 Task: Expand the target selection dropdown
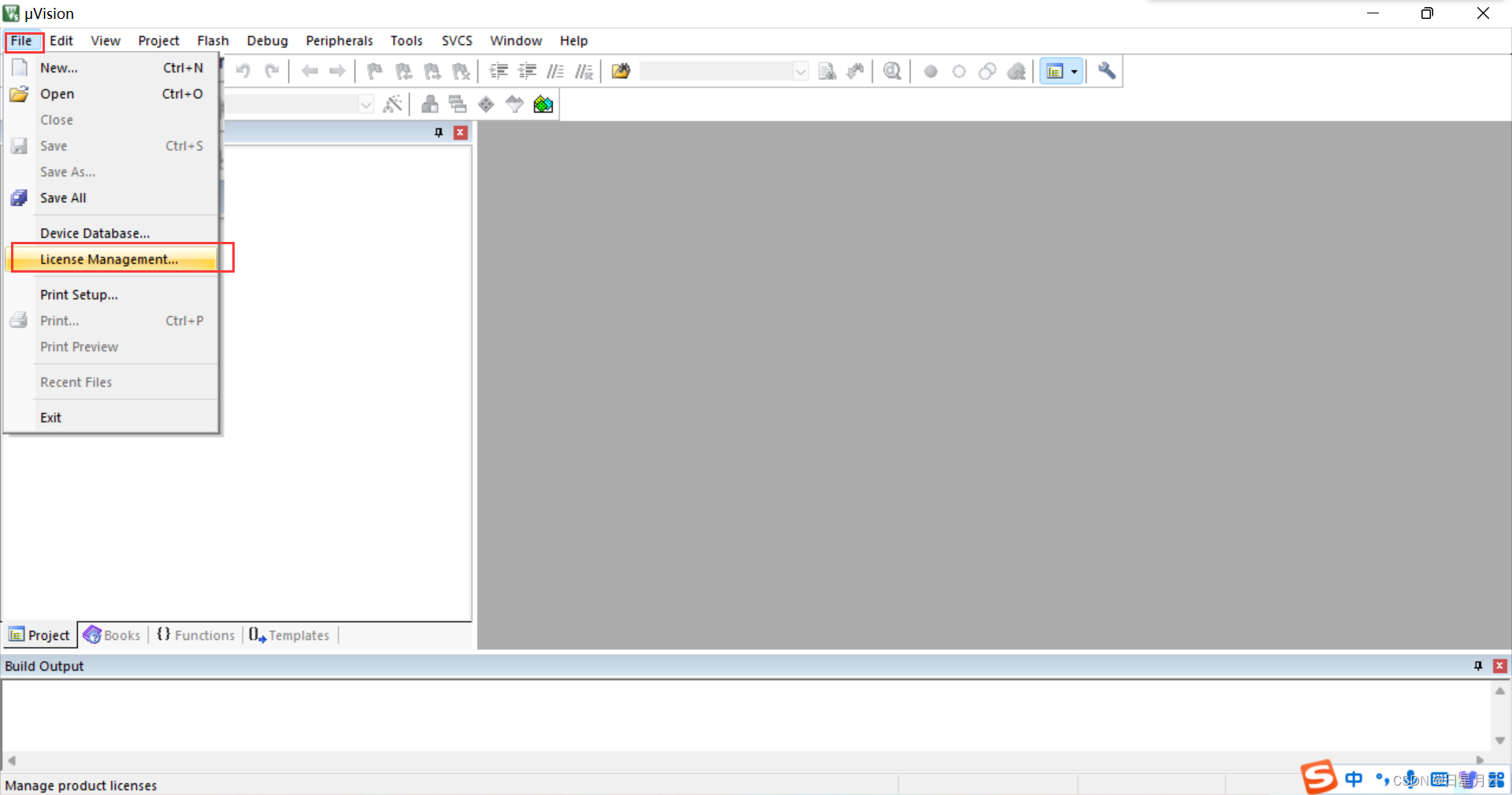(366, 105)
